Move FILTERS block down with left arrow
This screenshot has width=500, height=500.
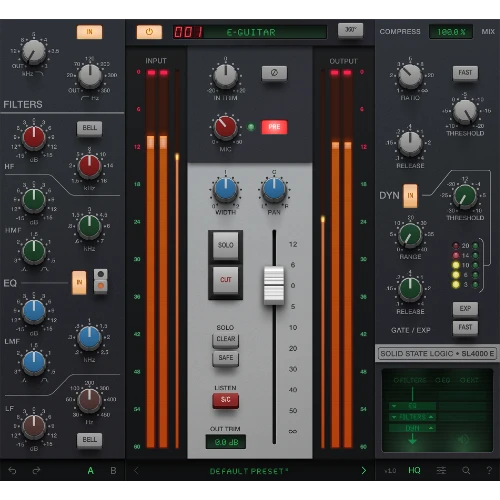[394, 417]
